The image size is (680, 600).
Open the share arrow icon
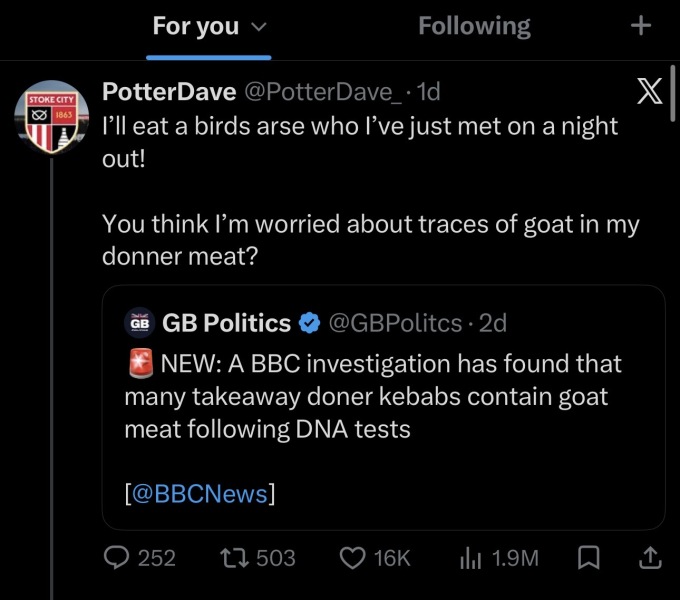tap(651, 558)
